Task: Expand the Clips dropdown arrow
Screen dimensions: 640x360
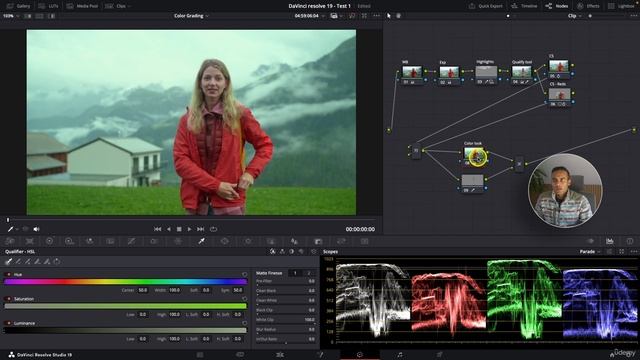Action: pyautogui.click(x=129, y=6)
